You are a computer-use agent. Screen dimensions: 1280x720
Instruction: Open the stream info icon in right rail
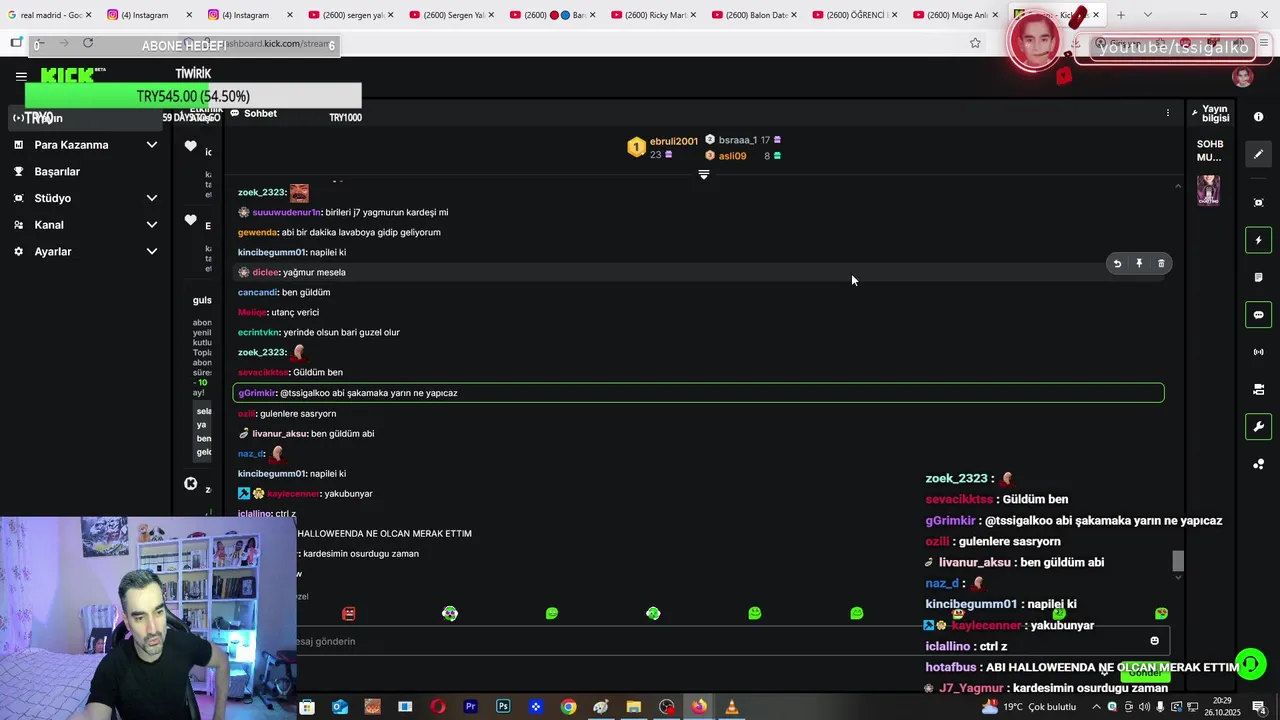[x=1259, y=117]
